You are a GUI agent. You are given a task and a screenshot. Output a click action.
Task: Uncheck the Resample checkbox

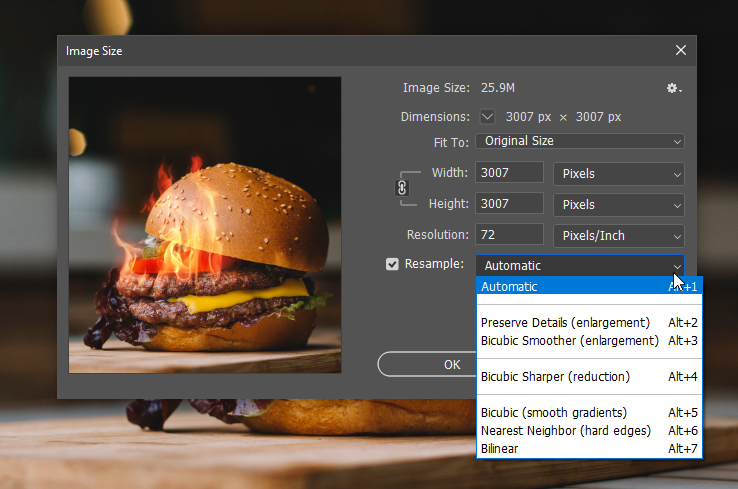pos(392,264)
